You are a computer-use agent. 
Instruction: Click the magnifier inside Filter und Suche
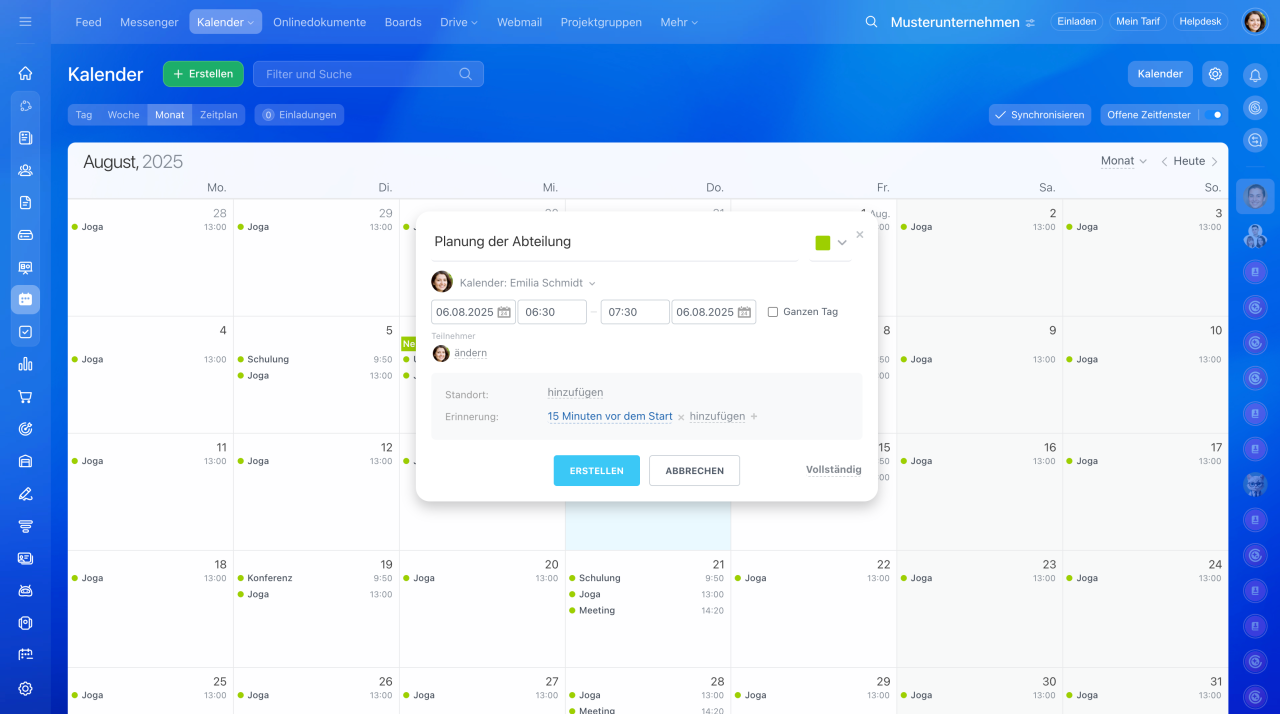pos(466,74)
